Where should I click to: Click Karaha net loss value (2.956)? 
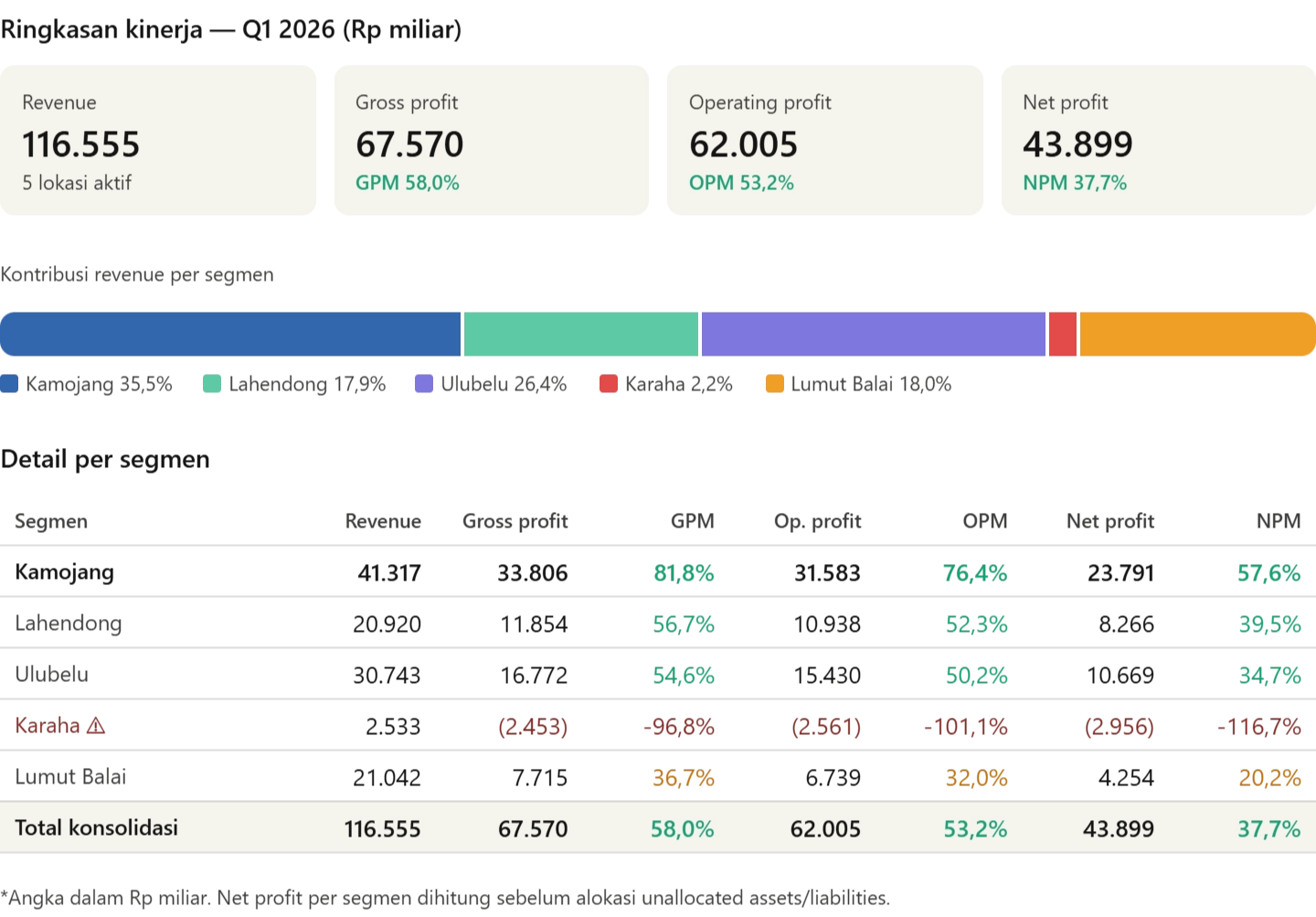click(1120, 727)
